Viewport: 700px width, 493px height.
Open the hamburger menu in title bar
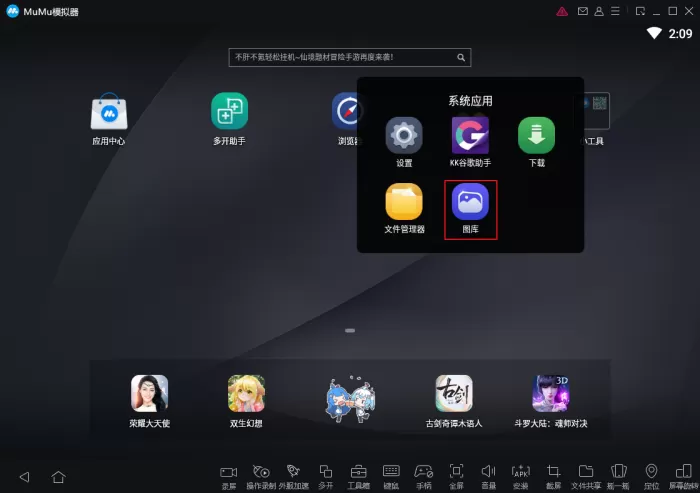tap(615, 11)
